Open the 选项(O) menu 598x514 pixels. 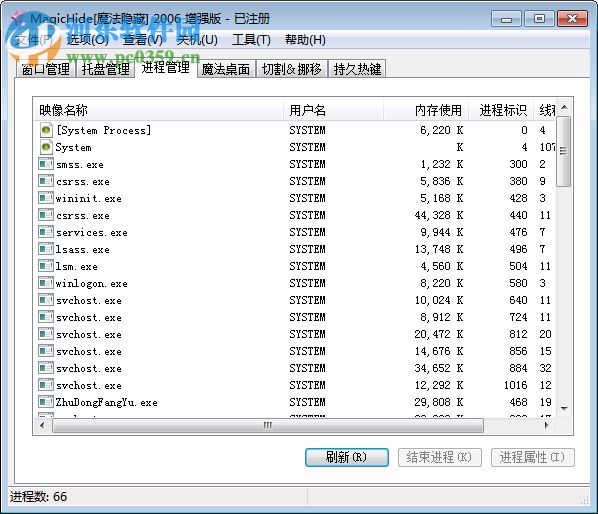[87, 40]
